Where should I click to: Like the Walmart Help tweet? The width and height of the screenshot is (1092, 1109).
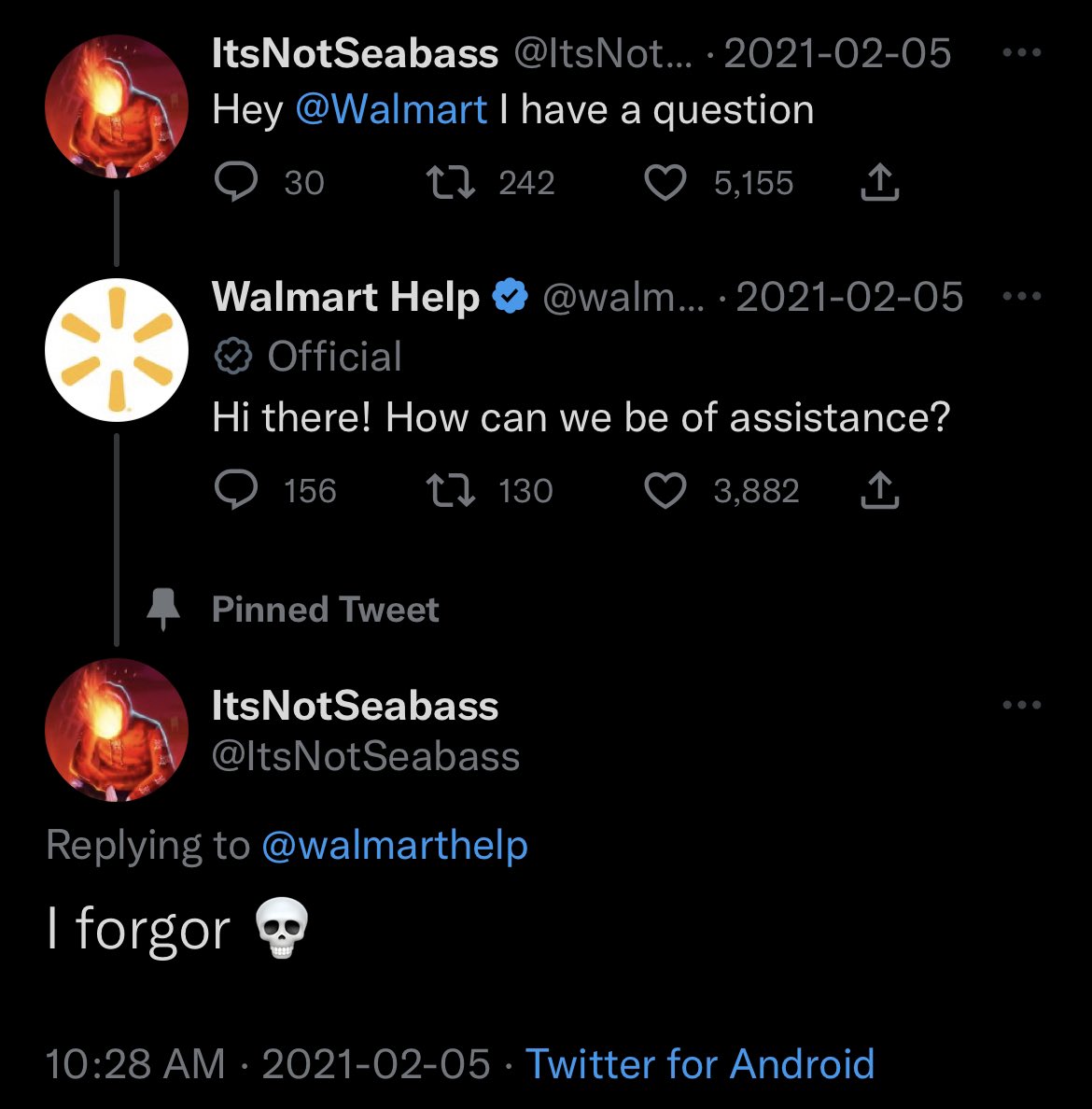pyautogui.click(x=665, y=491)
